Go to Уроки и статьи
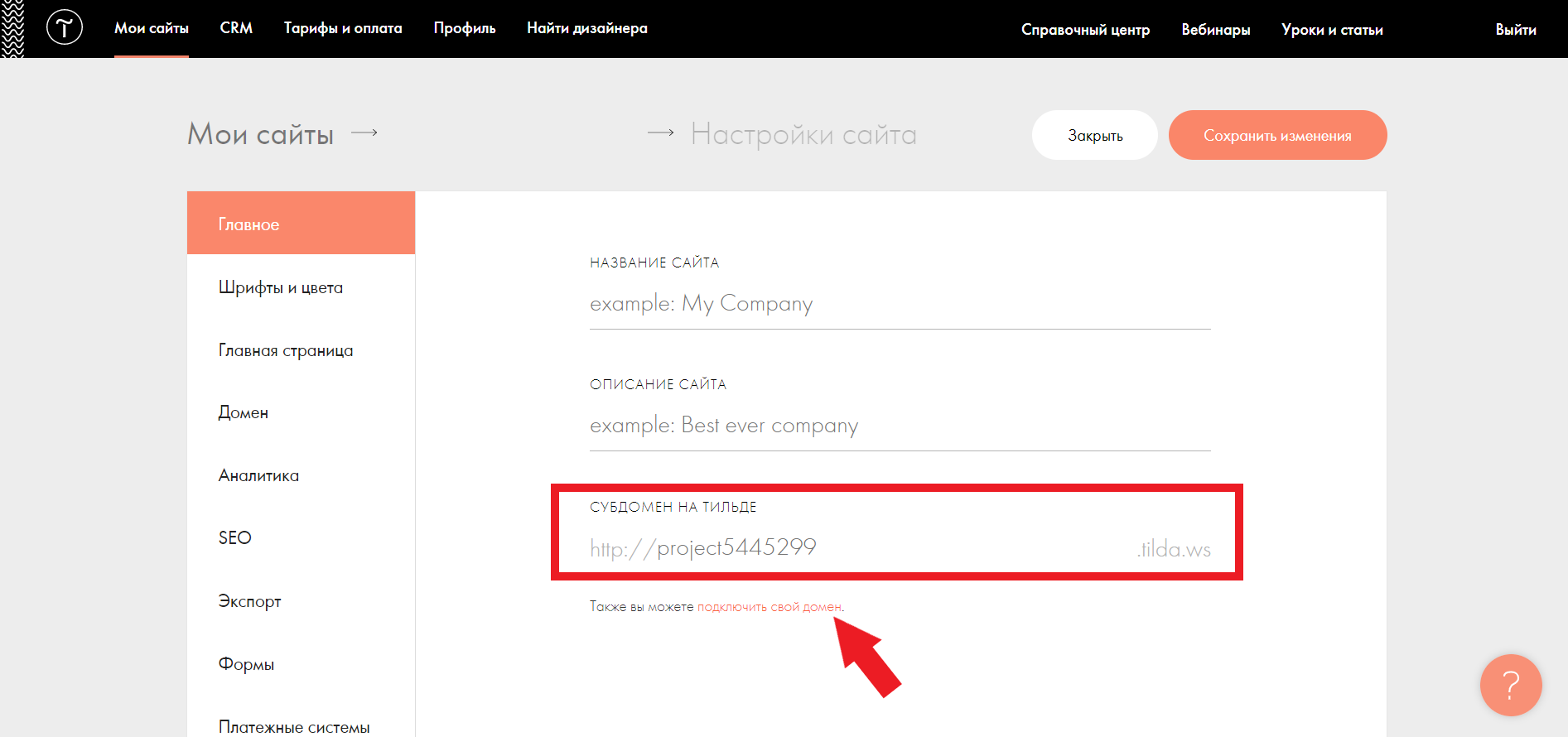The image size is (1568, 737). (x=1332, y=30)
